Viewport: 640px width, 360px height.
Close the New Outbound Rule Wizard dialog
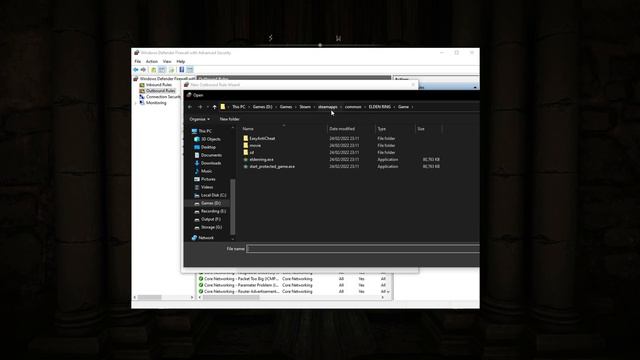pyautogui.click(x=413, y=84)
